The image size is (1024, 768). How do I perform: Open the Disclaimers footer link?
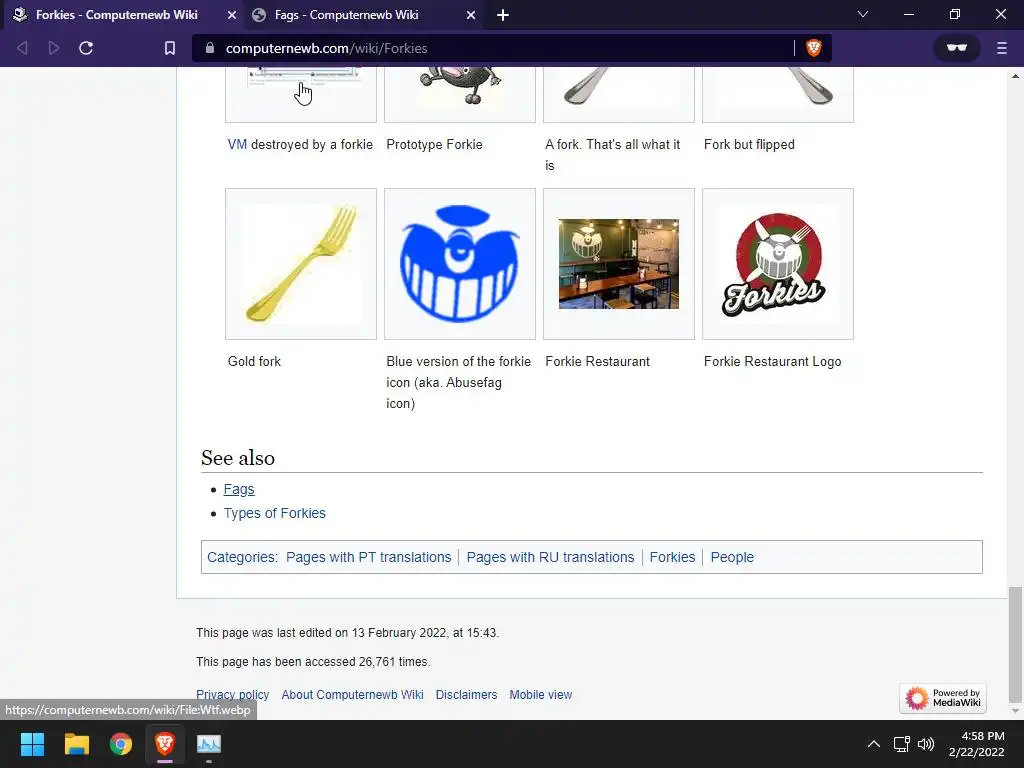click(x=466, y=695)
